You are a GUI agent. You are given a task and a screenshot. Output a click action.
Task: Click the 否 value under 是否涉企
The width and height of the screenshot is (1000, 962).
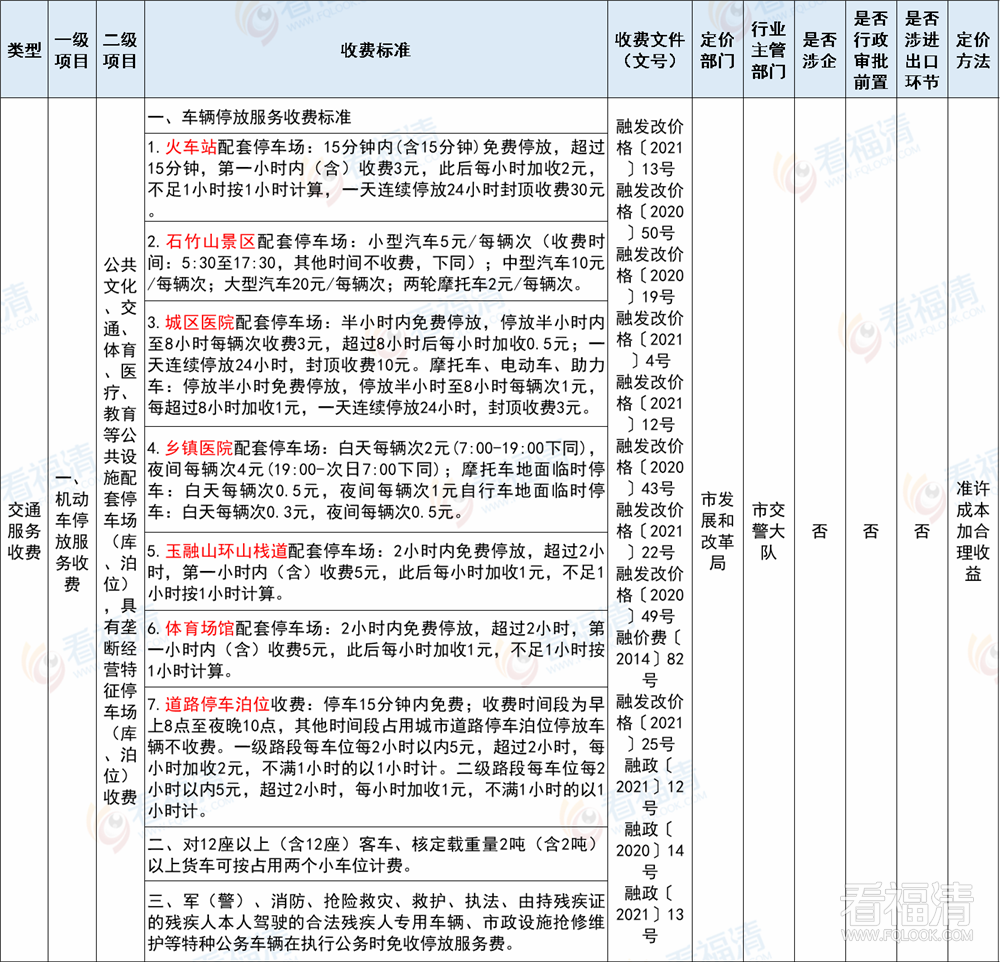click(x=820, y=530)
